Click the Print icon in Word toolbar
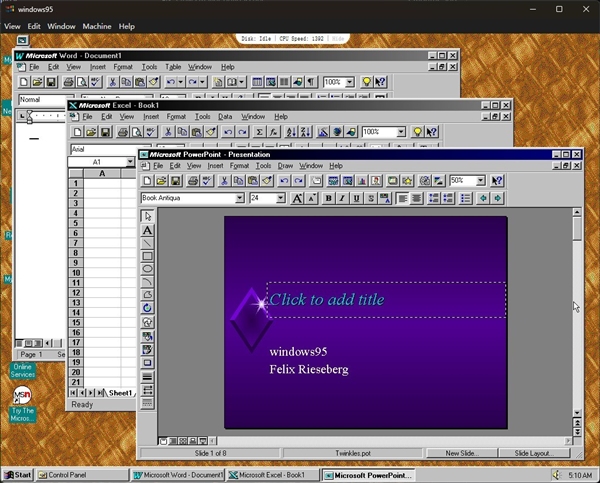The image size is (600, 483). [68, 82]
